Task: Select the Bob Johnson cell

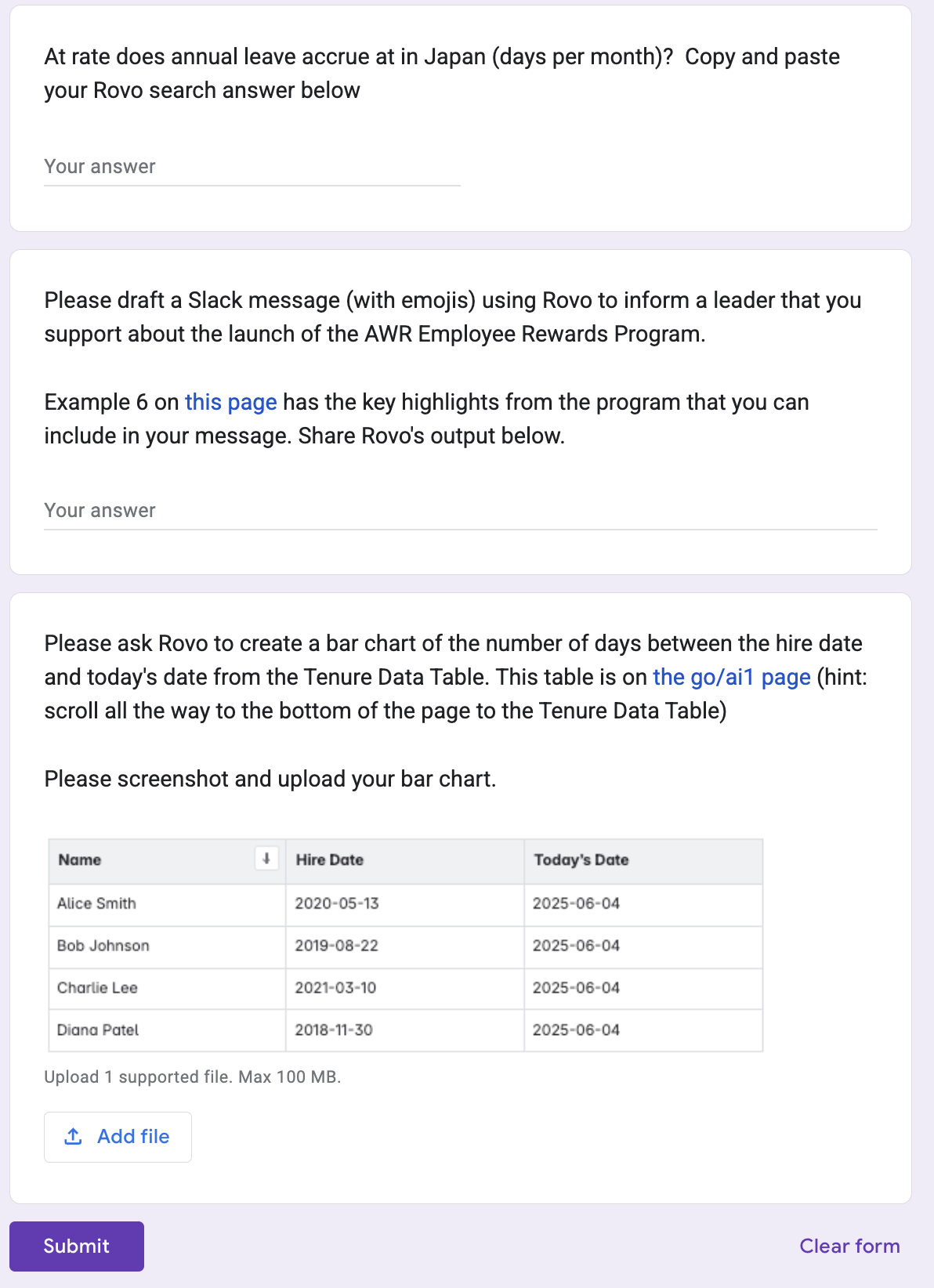Action: [167, 946]
